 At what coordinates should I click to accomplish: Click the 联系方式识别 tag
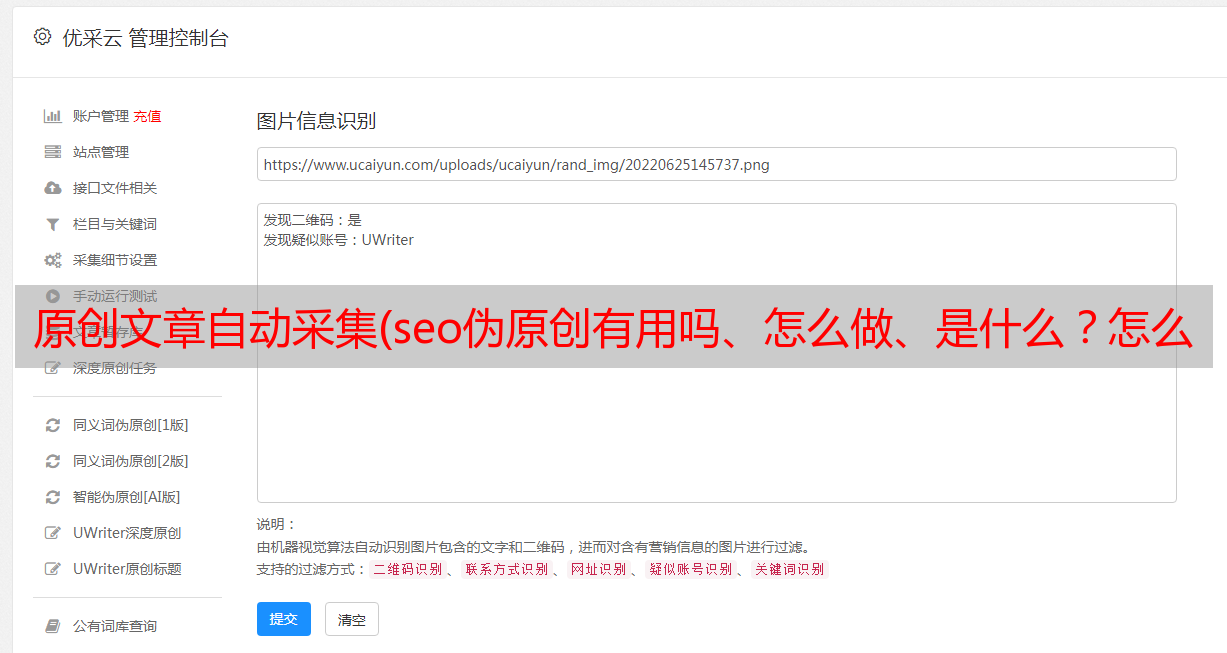pos(506,569)
